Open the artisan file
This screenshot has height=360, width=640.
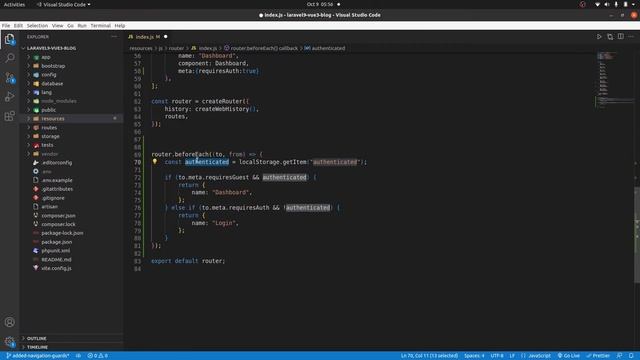[49, 207]
